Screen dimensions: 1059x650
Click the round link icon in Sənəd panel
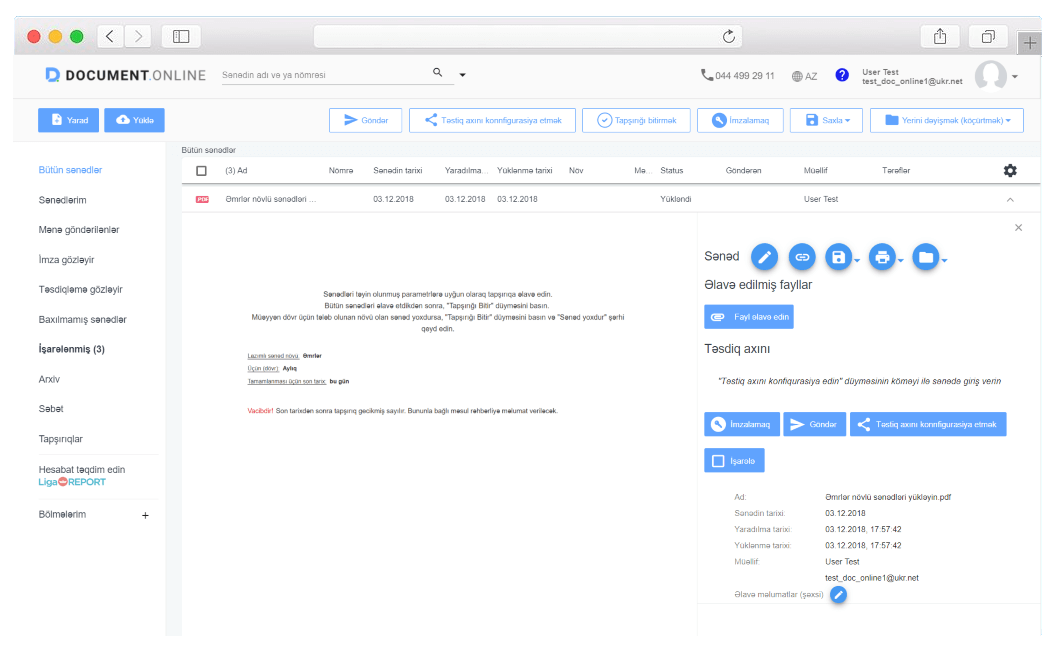(802, 257)
